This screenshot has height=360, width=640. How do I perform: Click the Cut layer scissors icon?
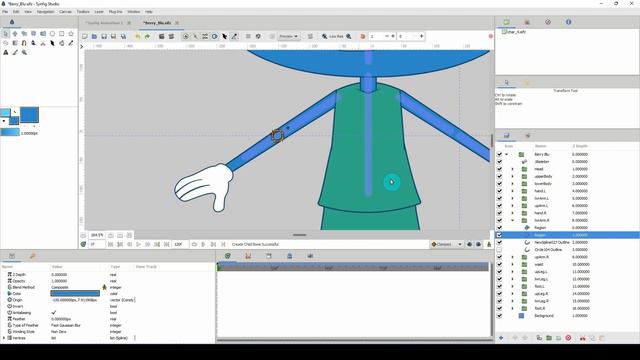pyautogui.click(x=582, y=338)
